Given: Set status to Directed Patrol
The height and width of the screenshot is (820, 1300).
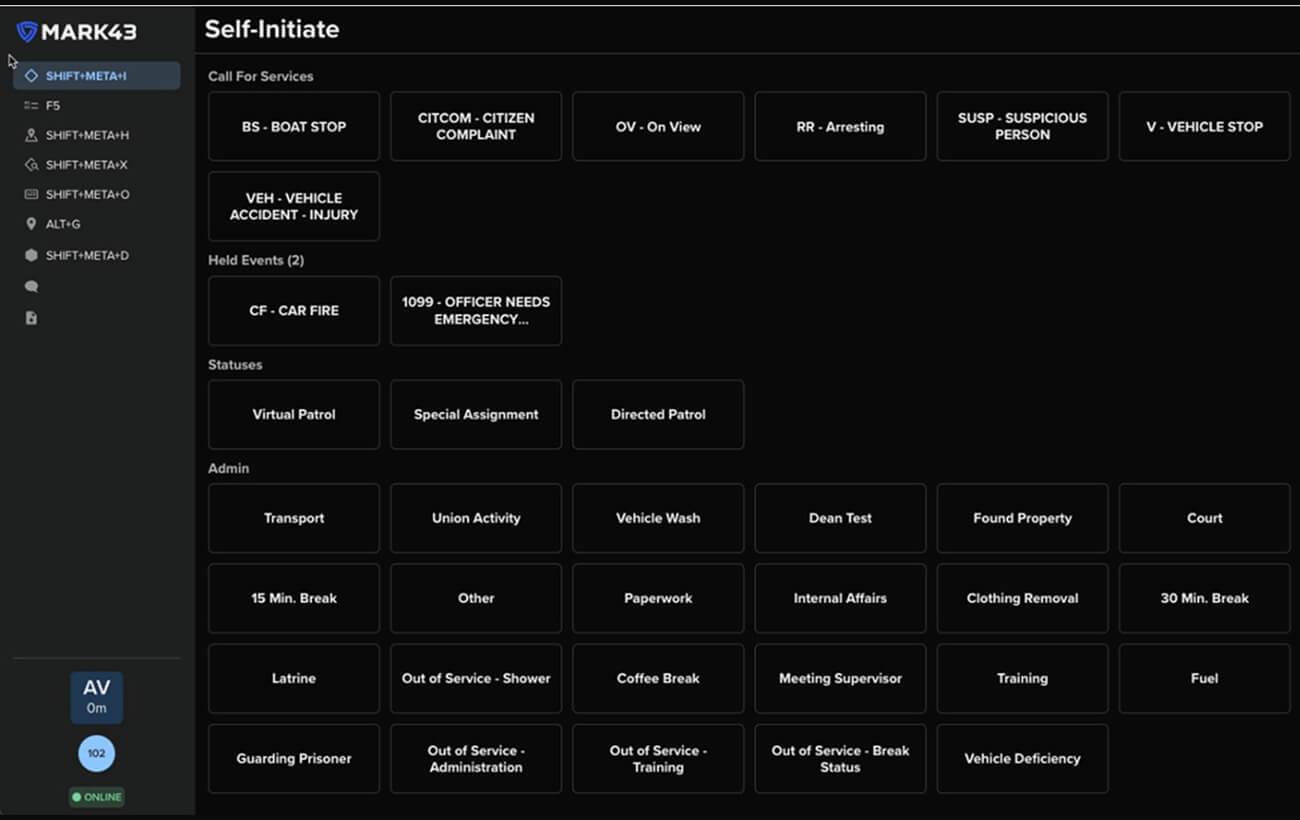Looking at the screenshot, I should pos(658,415).
